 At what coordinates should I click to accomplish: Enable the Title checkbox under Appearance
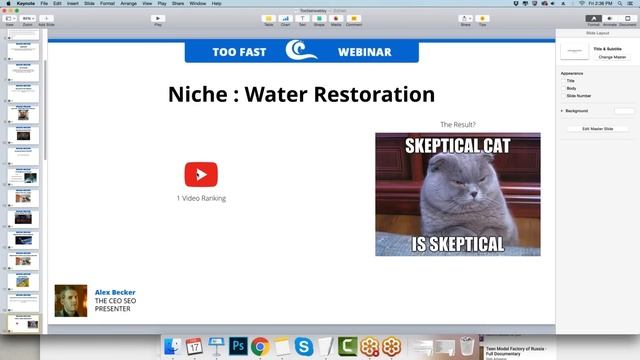pos(563,81)
